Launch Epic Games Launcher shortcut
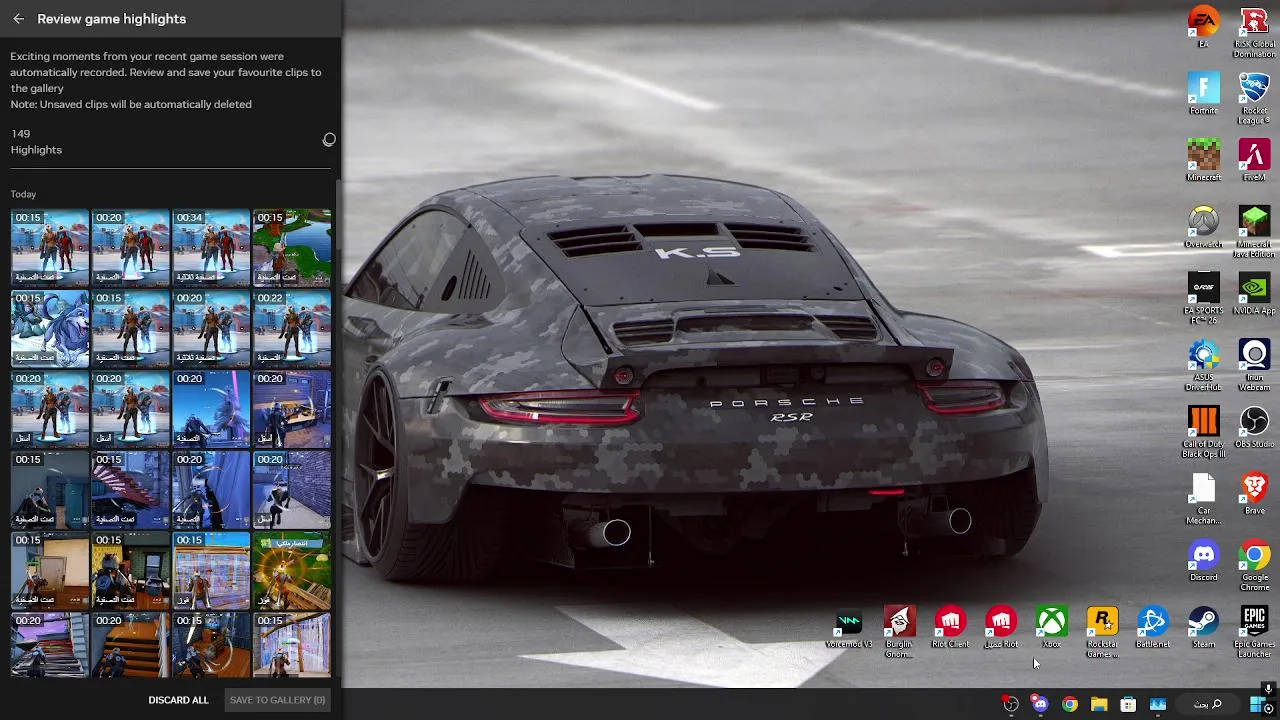 tap(1254, 632)
